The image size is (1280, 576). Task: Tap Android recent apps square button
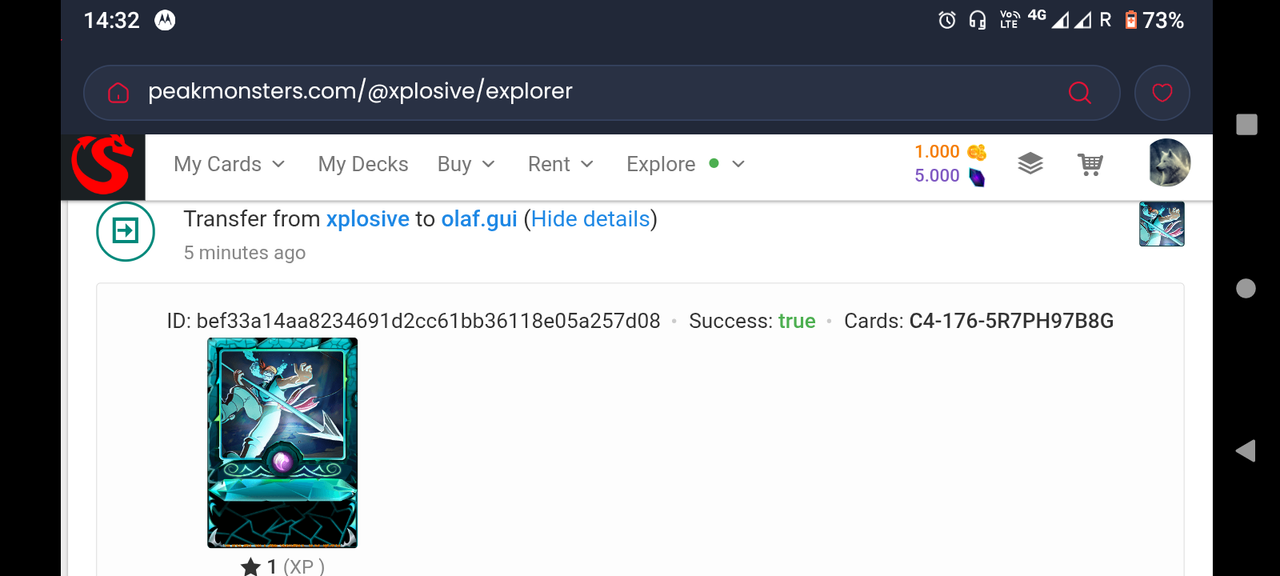pos(1246,124)
